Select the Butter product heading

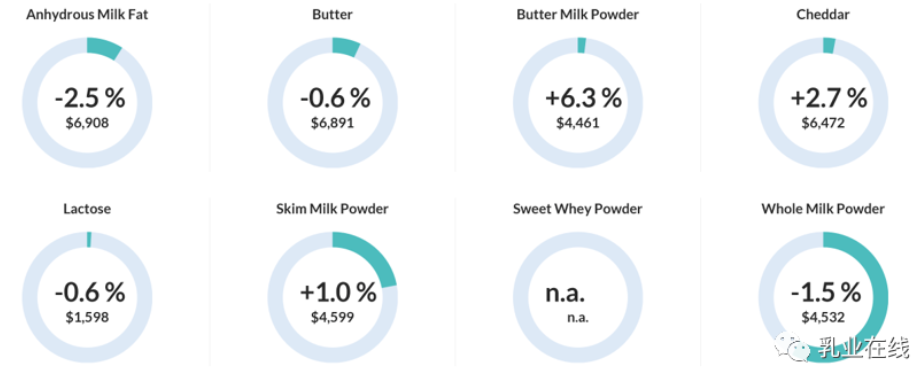(x=332, y=15)
